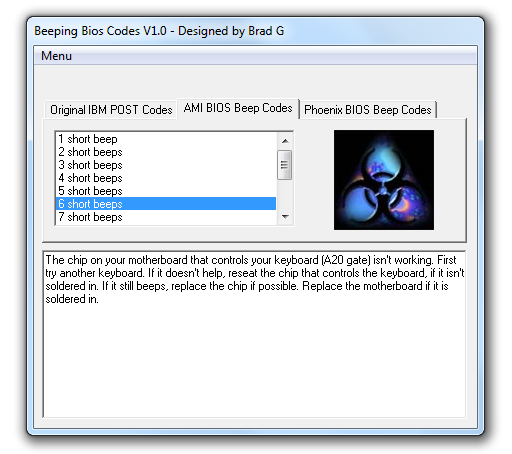The image size is (512, 454).
Task: Open the Menu in the menu bar
Action: pos(56,56)
